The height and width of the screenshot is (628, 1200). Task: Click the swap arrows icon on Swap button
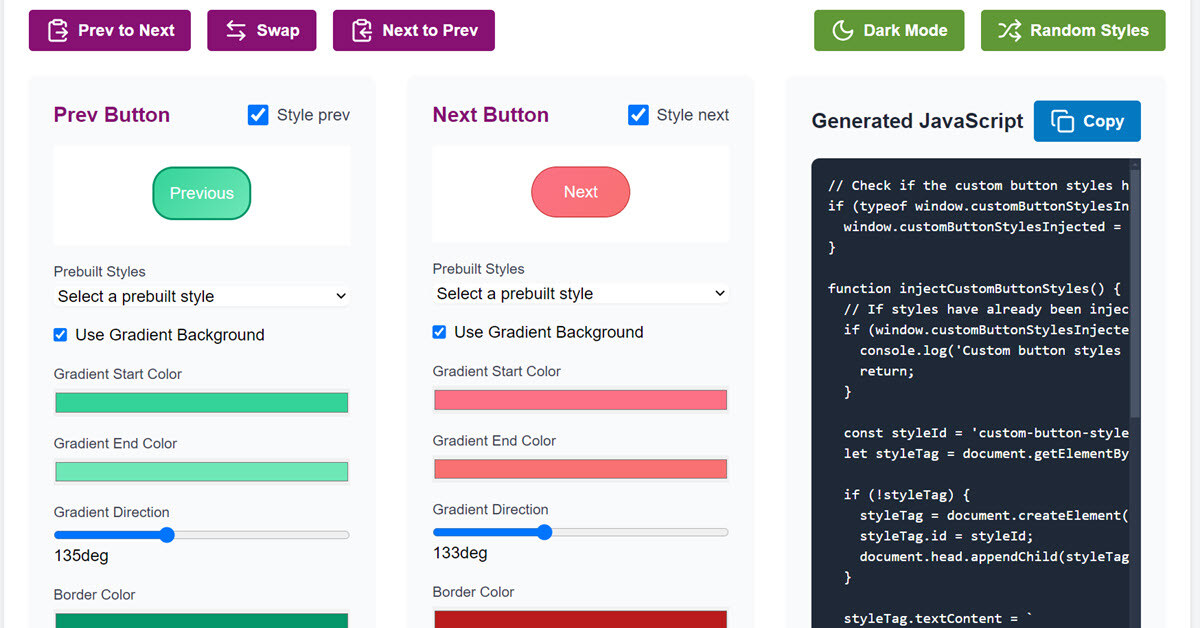click(x=234, y=30)
